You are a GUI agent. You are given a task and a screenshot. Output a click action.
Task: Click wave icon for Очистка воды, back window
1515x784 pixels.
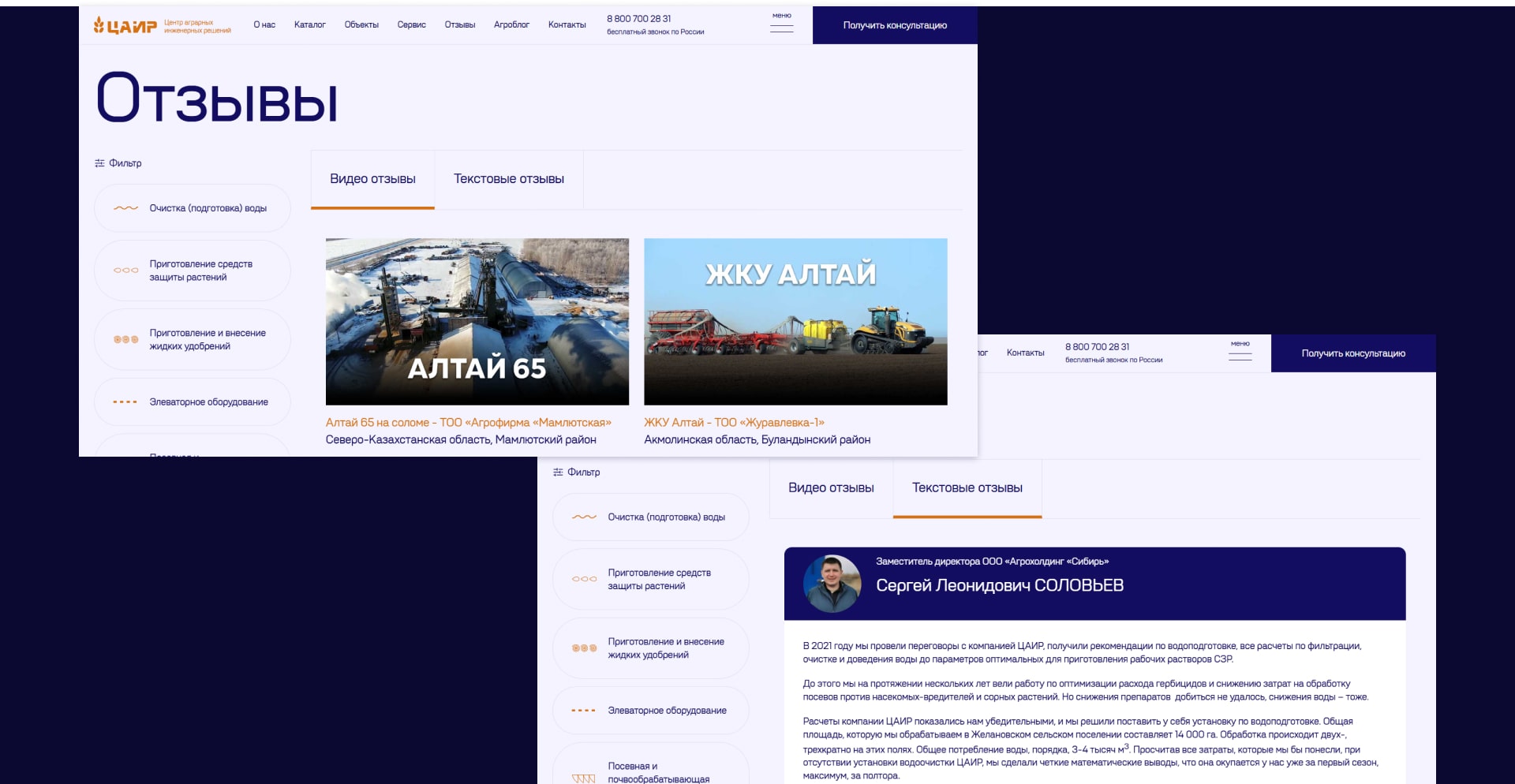pos(584,517)
